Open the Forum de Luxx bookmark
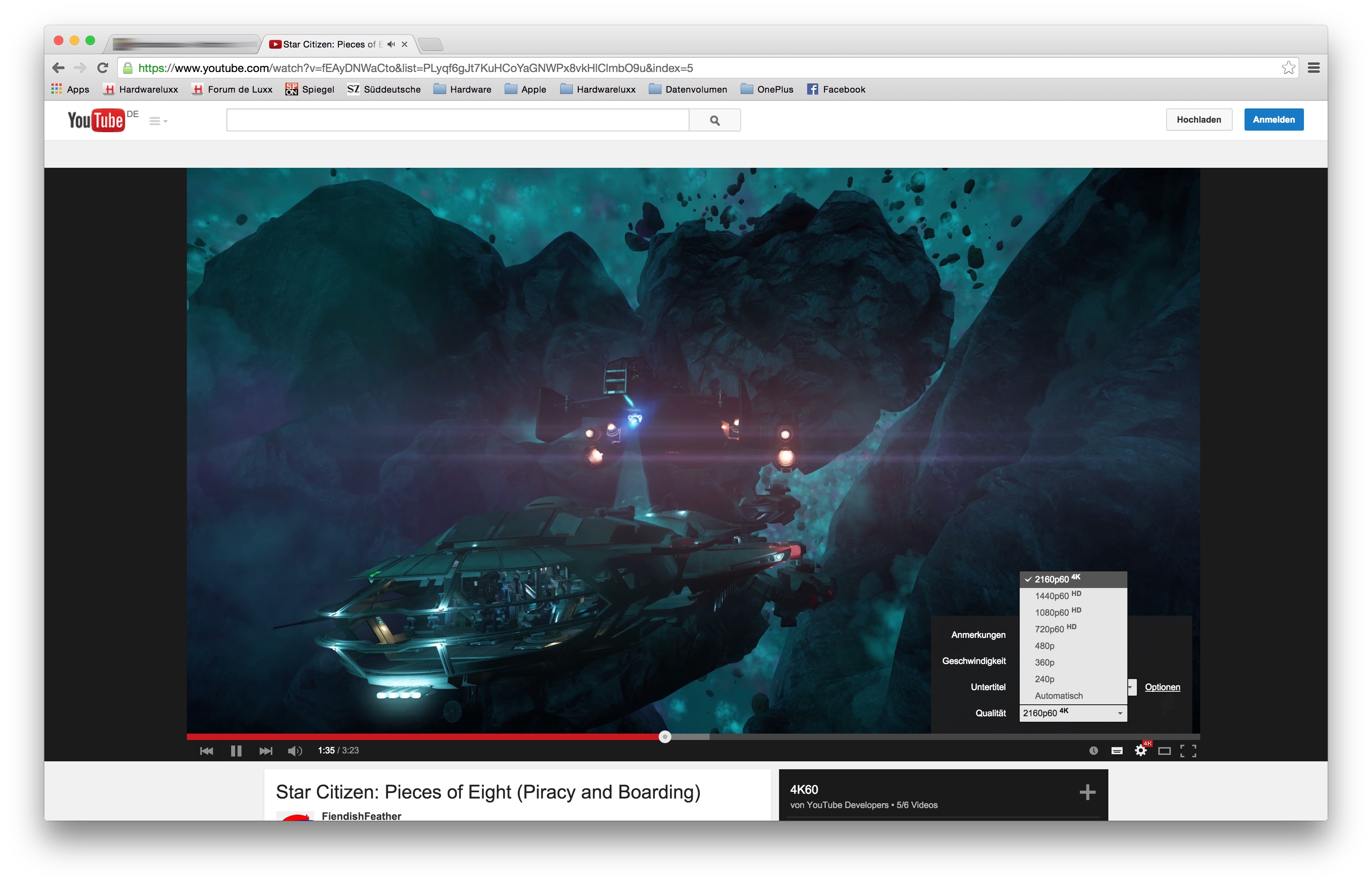The image size is (1372, 884). [232, 89]
